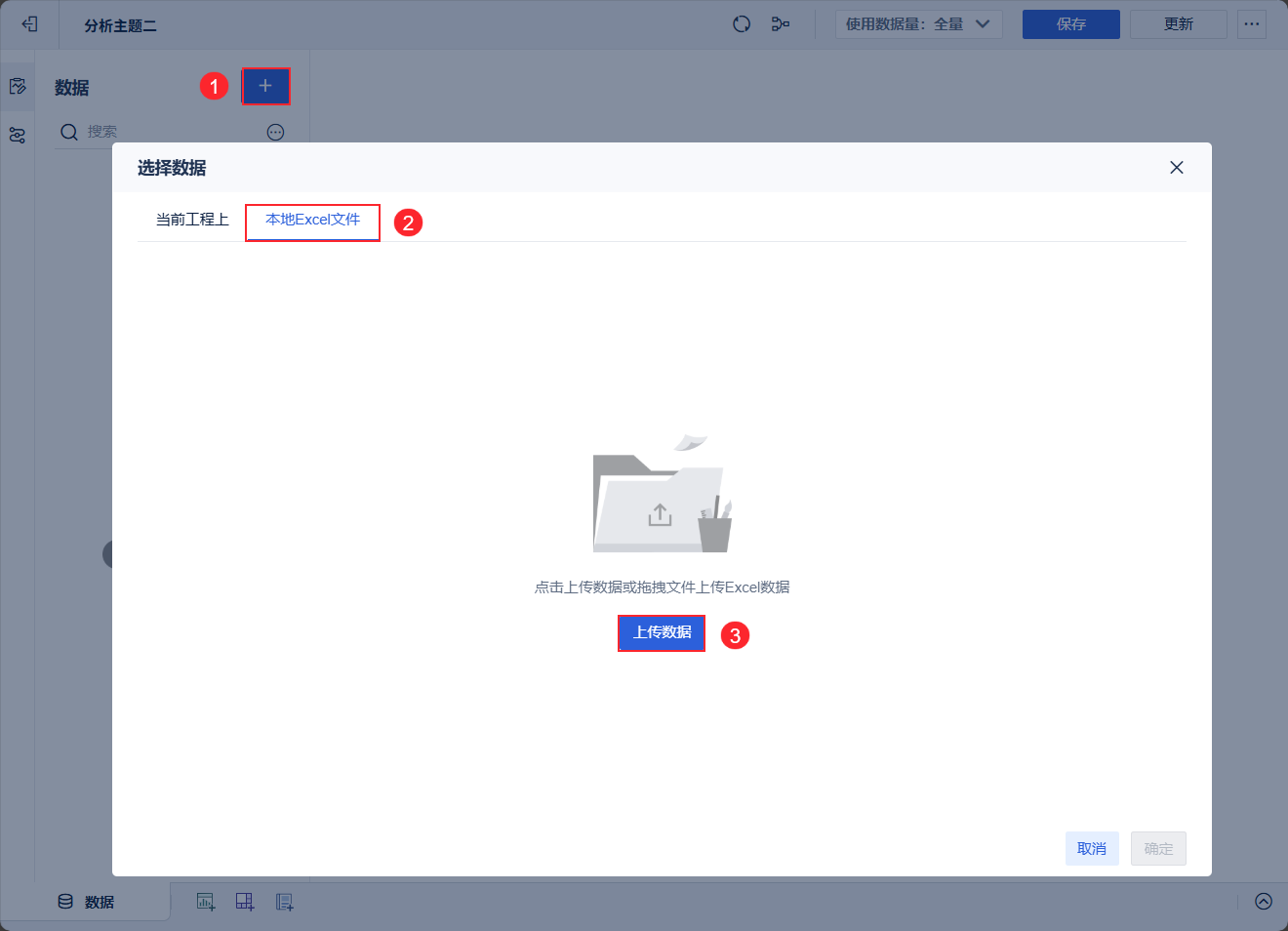1288x931 pixels.
Task: Click the 上传数据 button
Action: [x=662, y=632]
